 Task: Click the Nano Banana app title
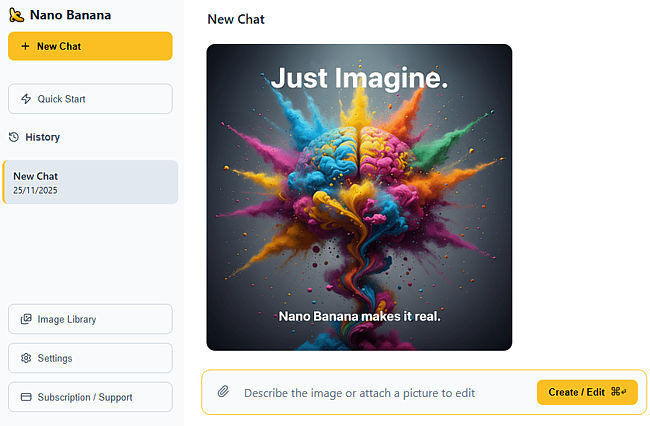pyautogui.click(x=70, y=15)
